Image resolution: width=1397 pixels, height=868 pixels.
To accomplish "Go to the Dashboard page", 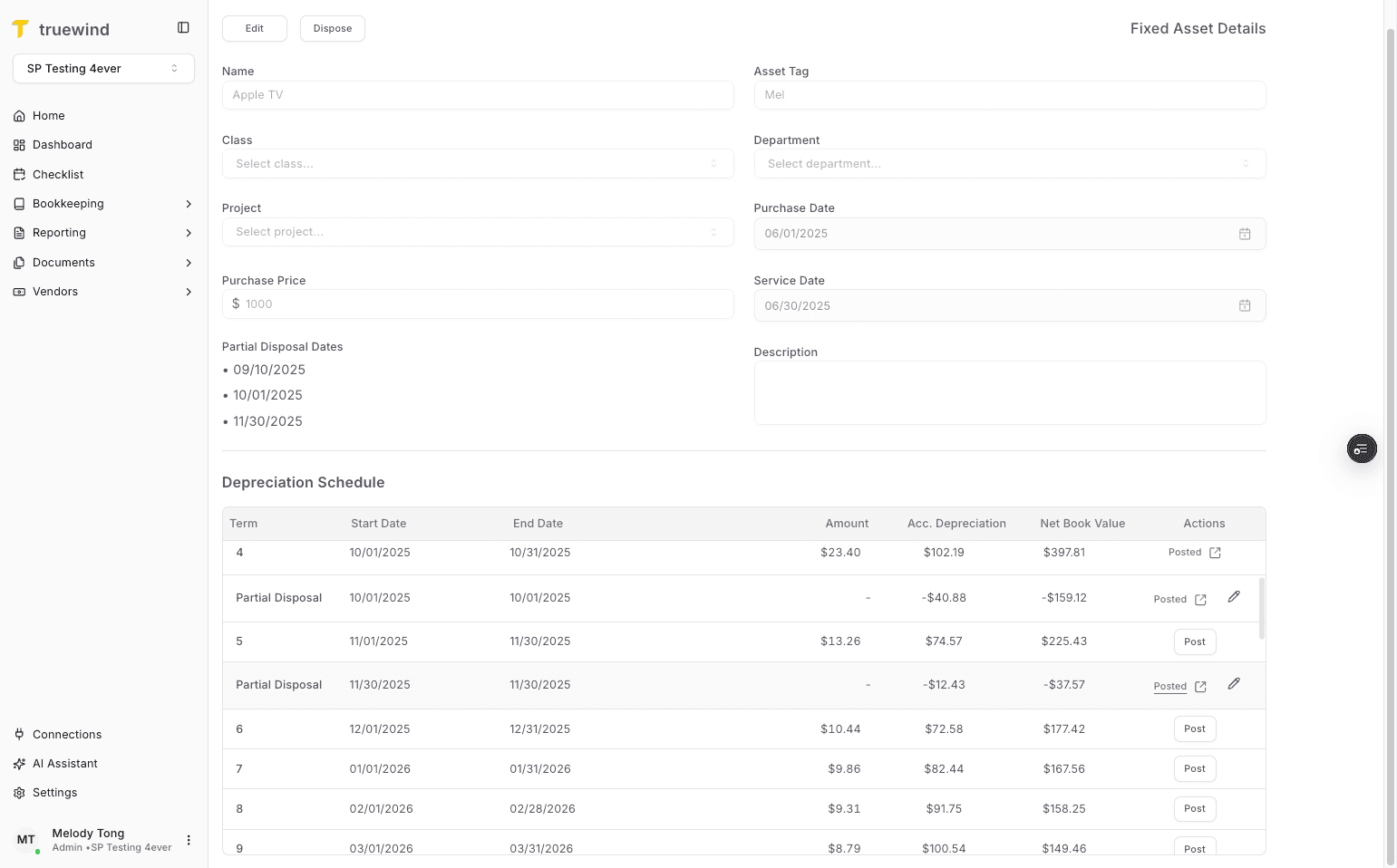I will click(x=62, y=144).
